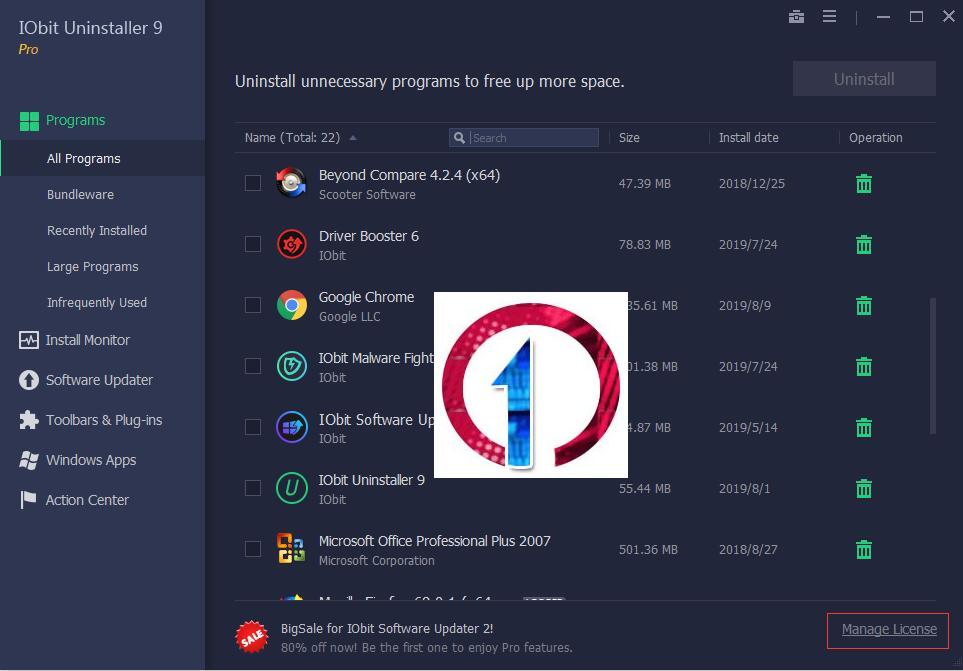963x671 pixels.
Task: Open the Infrequently Used list
Action: 96,302
